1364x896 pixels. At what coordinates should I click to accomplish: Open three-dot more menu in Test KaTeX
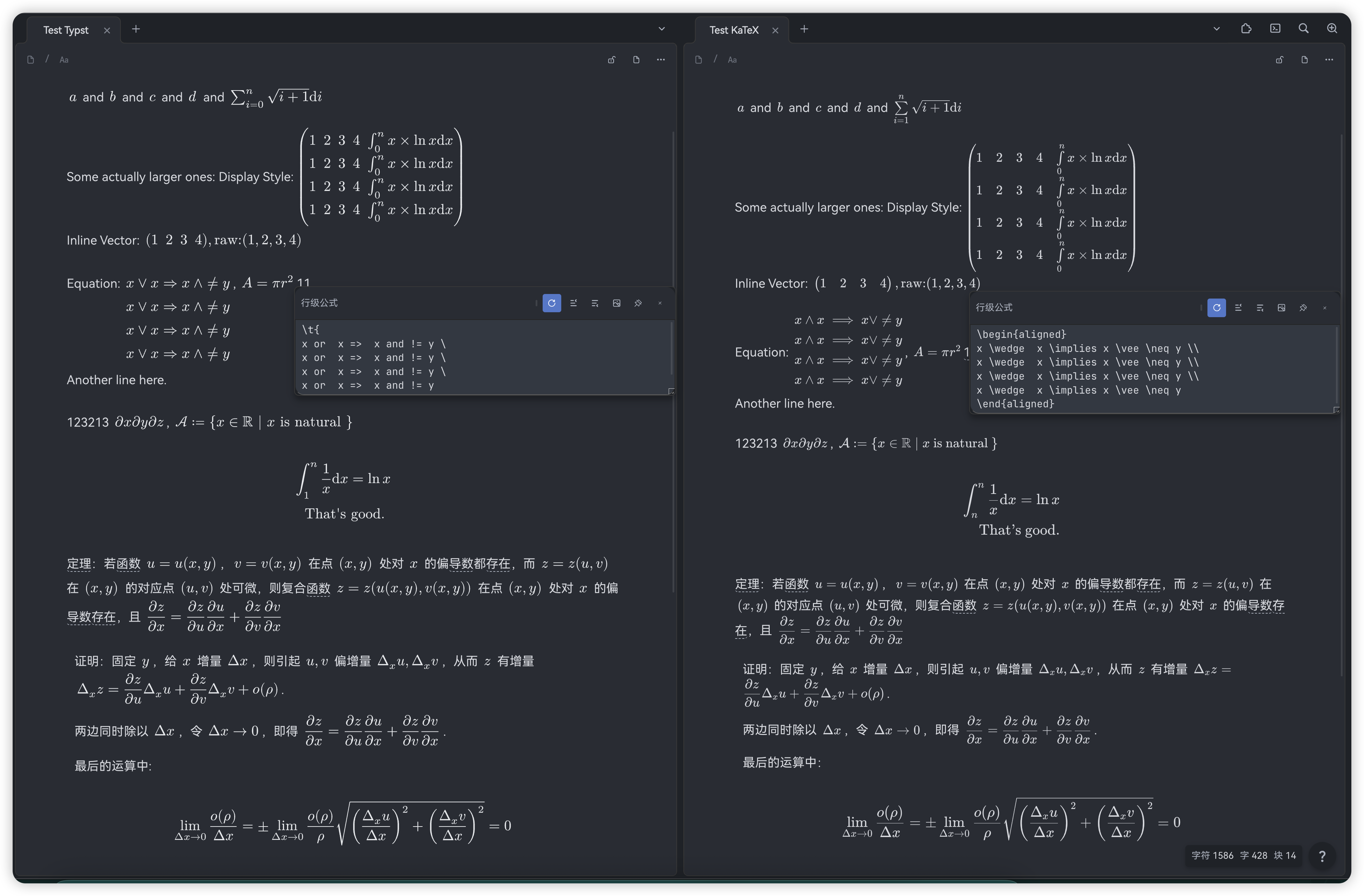(x=1329, y=60)
